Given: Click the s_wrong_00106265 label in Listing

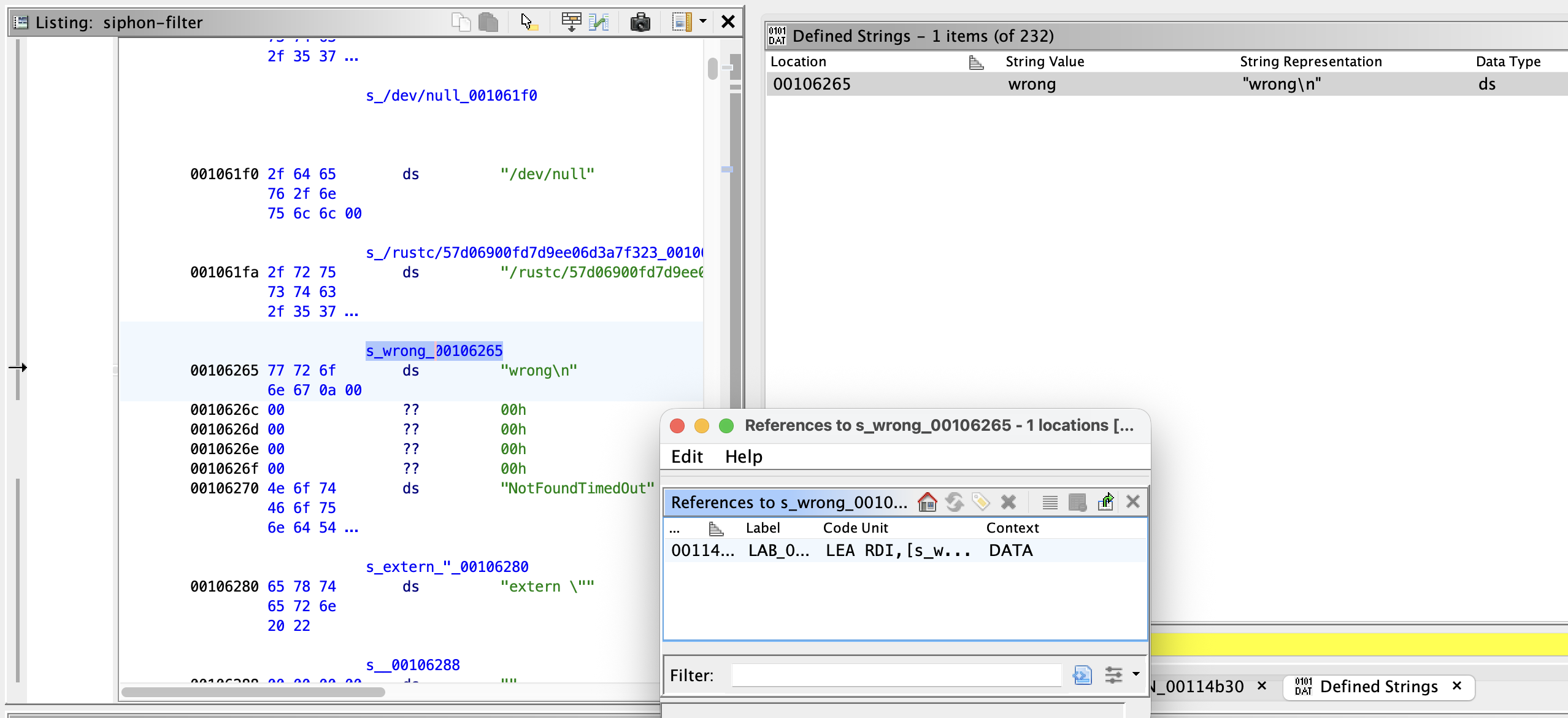Looking at the screenshot, I should pyautogui.click(x=434, y=351).
